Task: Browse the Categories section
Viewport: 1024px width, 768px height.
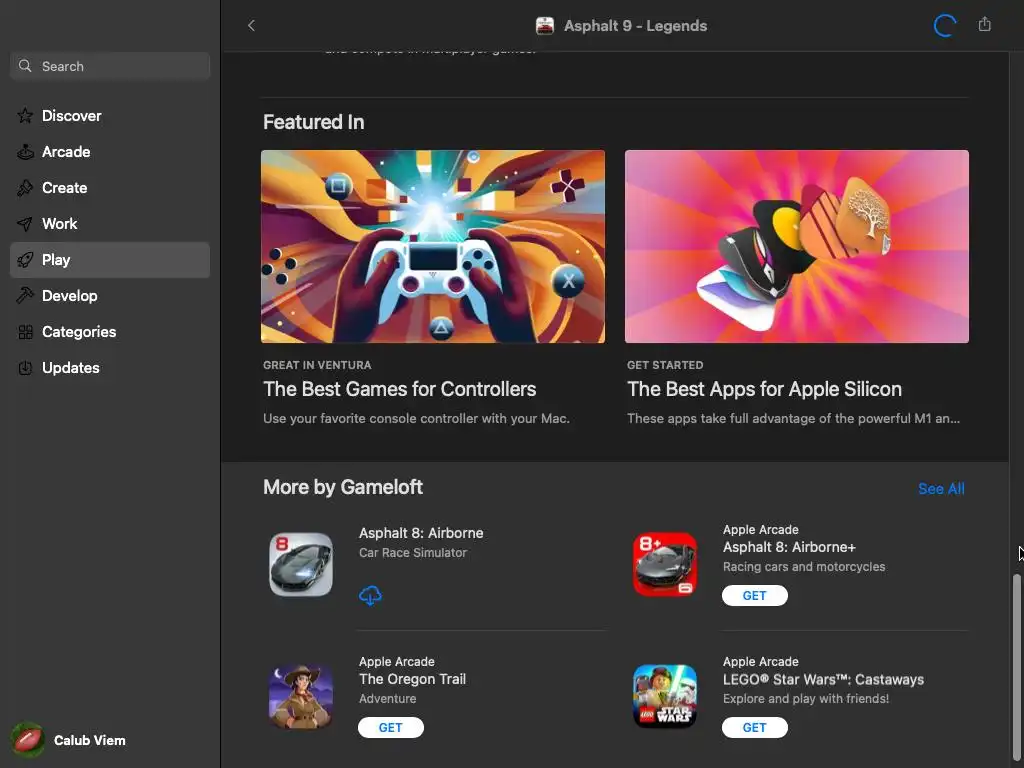Action: 110,332
